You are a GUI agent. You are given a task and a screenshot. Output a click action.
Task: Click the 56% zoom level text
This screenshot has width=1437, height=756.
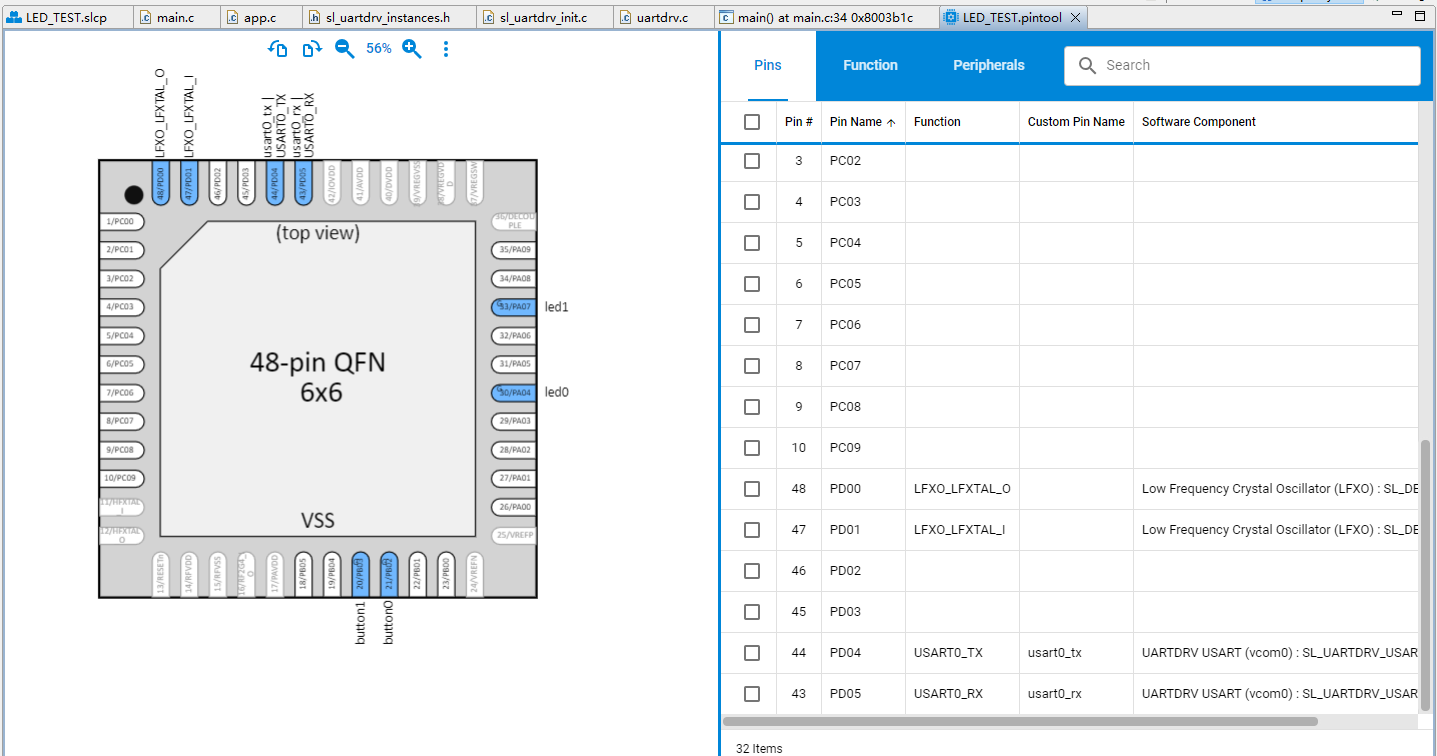point(378,49)
